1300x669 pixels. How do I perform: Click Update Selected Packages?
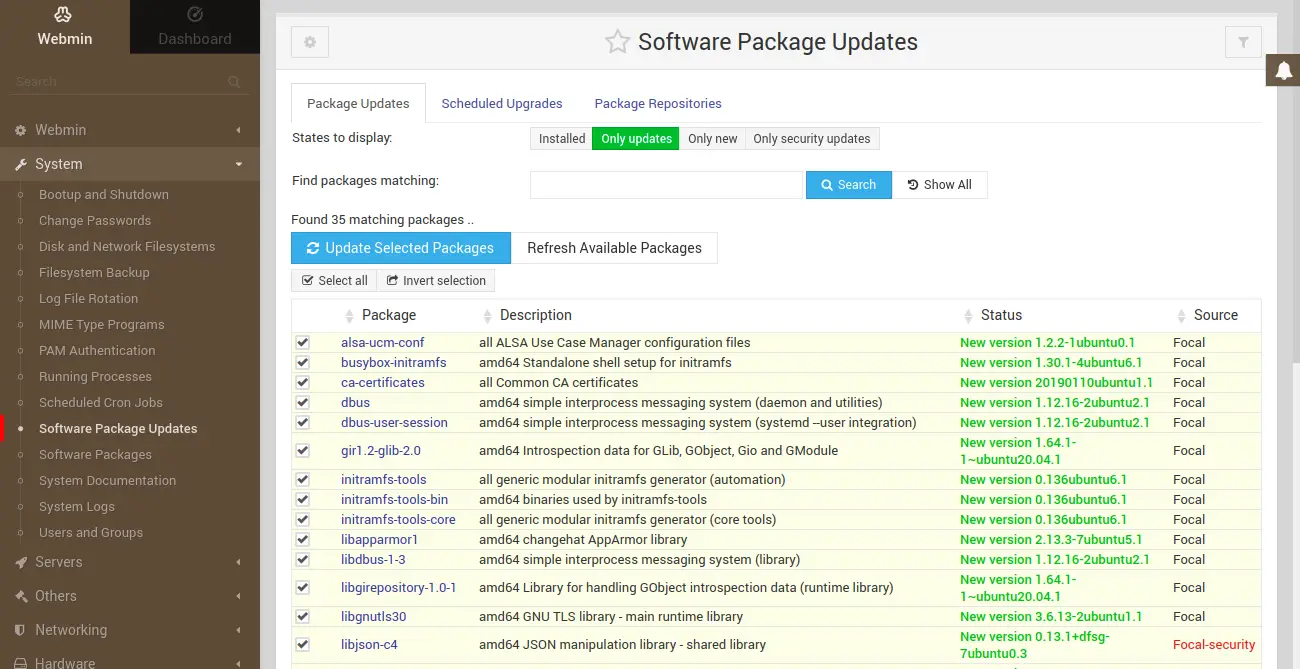click(400, 248)
